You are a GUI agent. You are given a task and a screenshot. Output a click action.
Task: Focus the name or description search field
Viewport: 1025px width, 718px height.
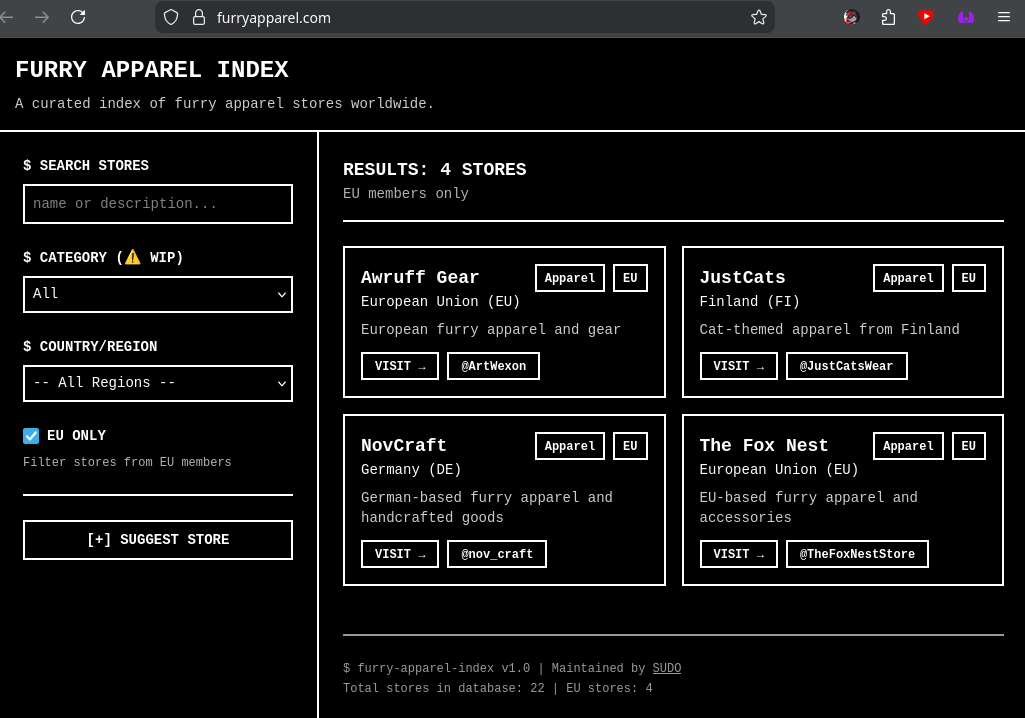click(x=158, y=204)
